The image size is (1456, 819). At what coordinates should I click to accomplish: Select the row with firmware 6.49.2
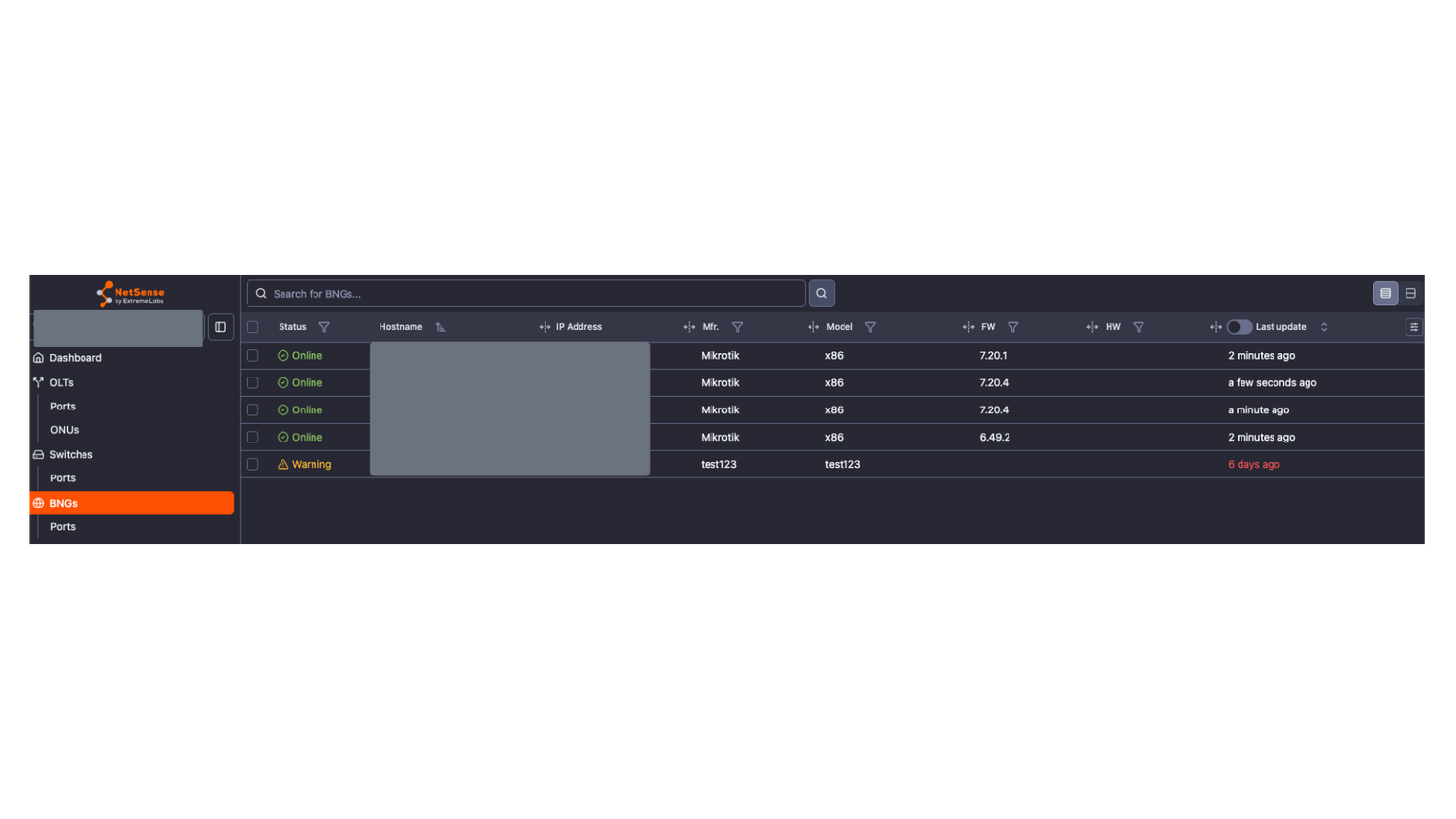[x=252, y=438]
